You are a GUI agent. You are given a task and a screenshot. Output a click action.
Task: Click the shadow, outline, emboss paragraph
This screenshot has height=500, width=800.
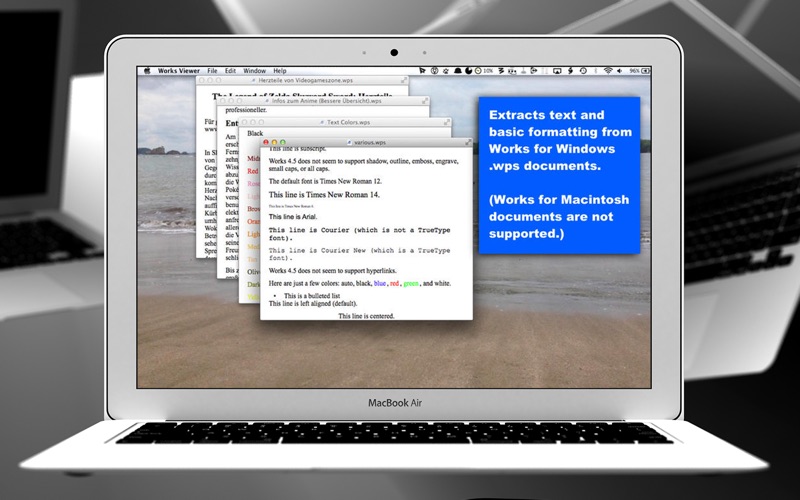[363, 165]
